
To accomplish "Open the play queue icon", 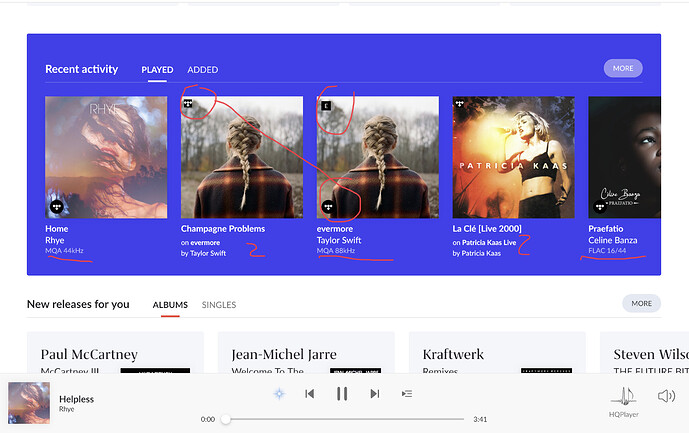I will (407, 393).
